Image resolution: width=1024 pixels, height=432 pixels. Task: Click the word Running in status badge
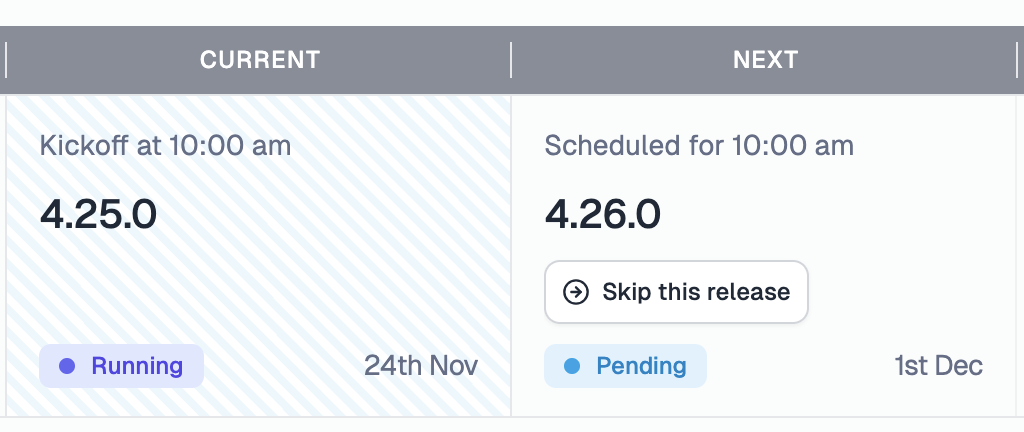137,366
